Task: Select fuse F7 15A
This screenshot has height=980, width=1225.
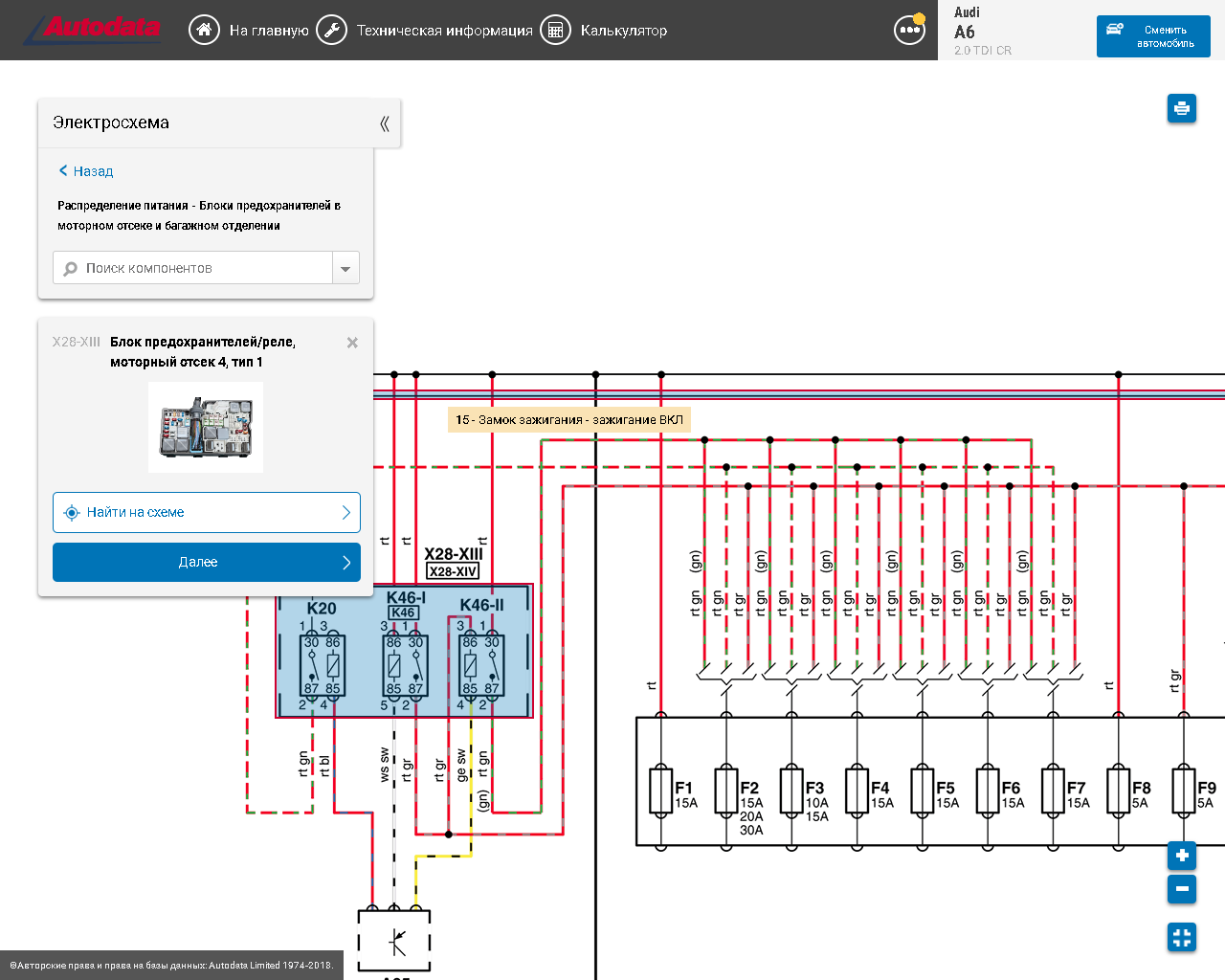Action: point(1053,791)
